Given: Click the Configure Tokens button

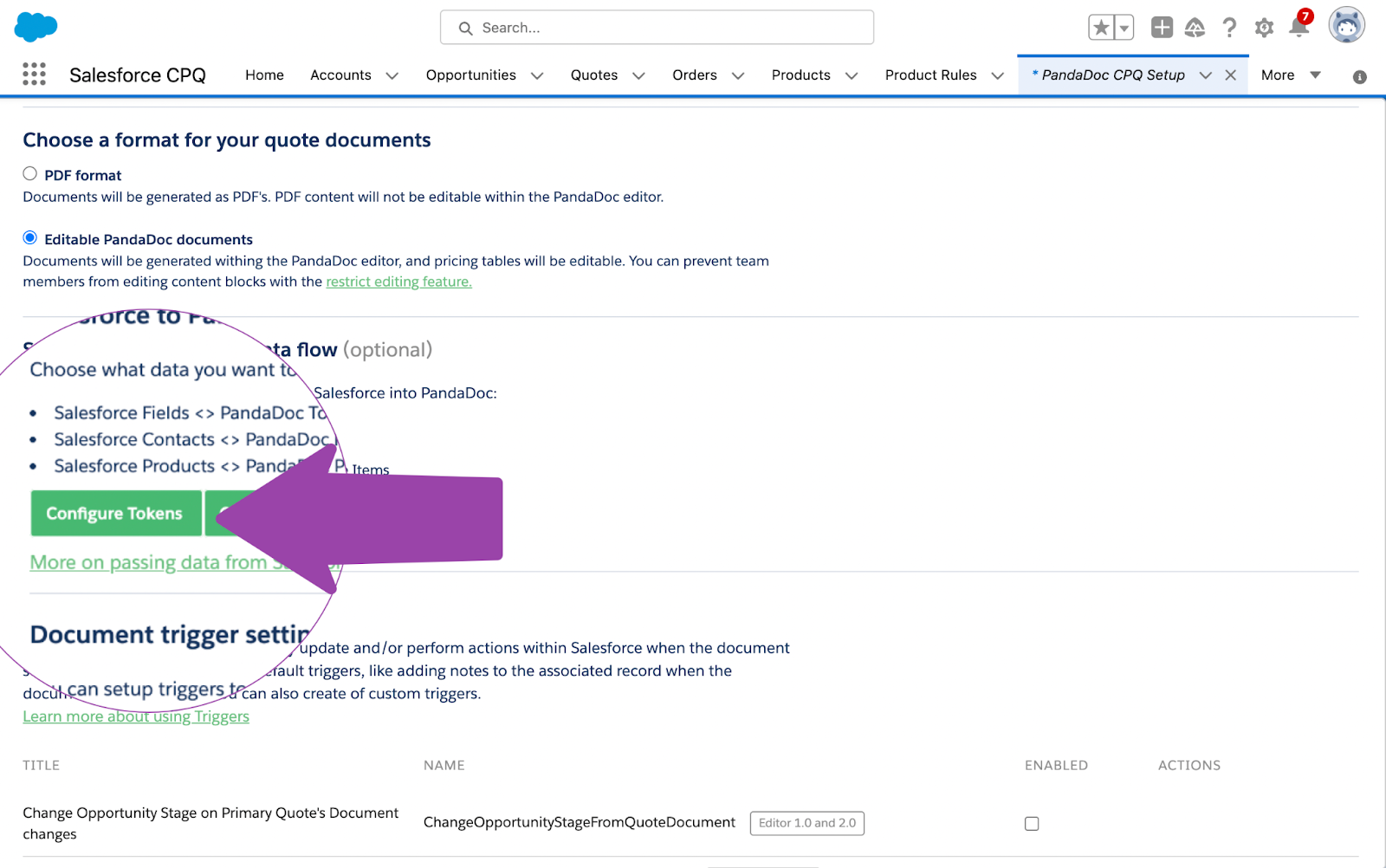Looking at the screenshot, I should point(115,514).
